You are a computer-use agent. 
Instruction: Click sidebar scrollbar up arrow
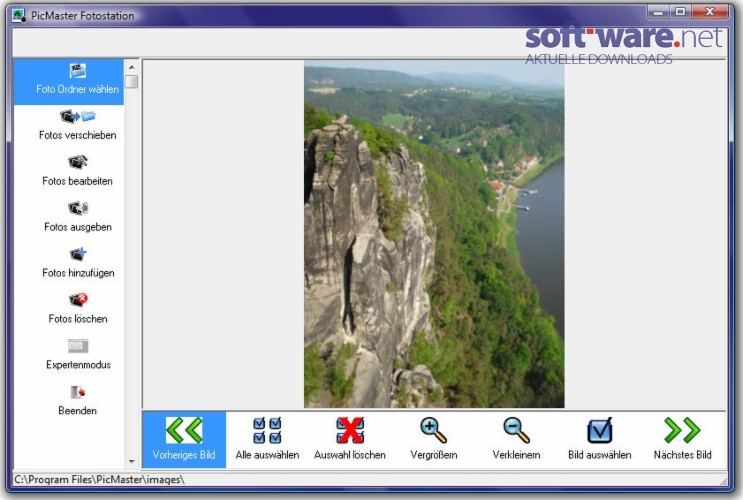pos(132,67)
